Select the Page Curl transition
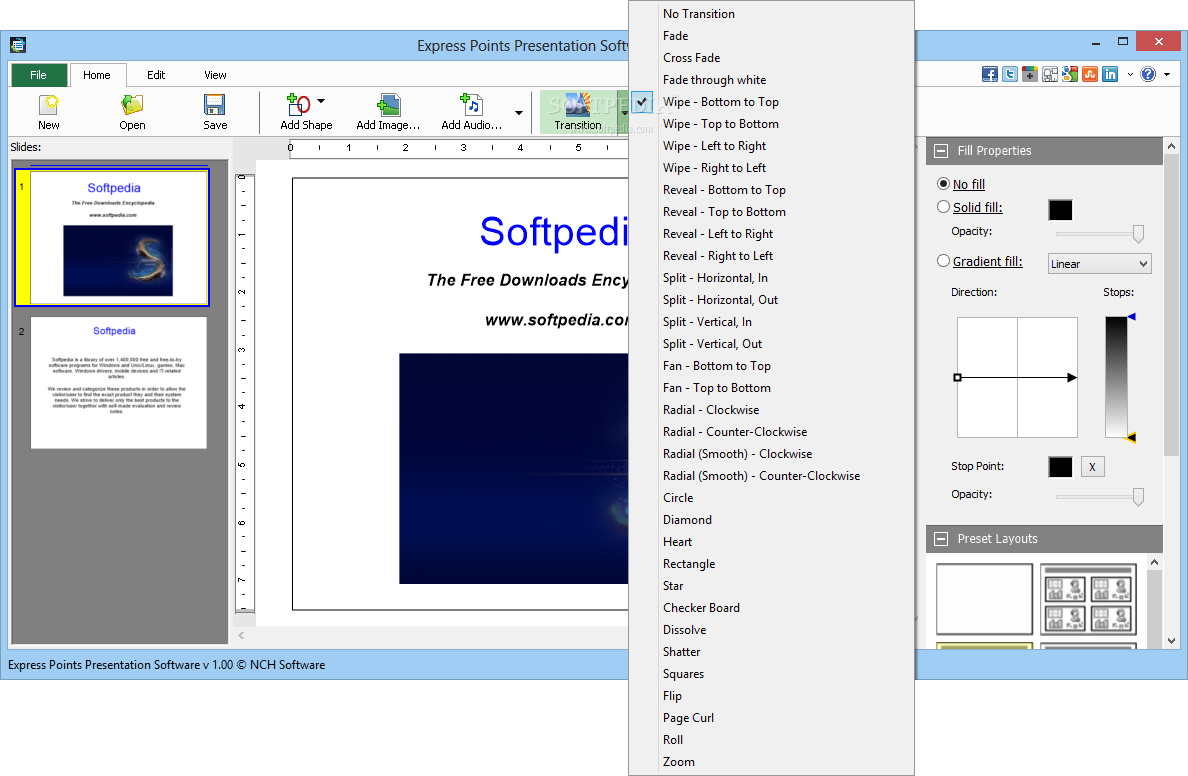1188x776 pixels. pos(771,717)
